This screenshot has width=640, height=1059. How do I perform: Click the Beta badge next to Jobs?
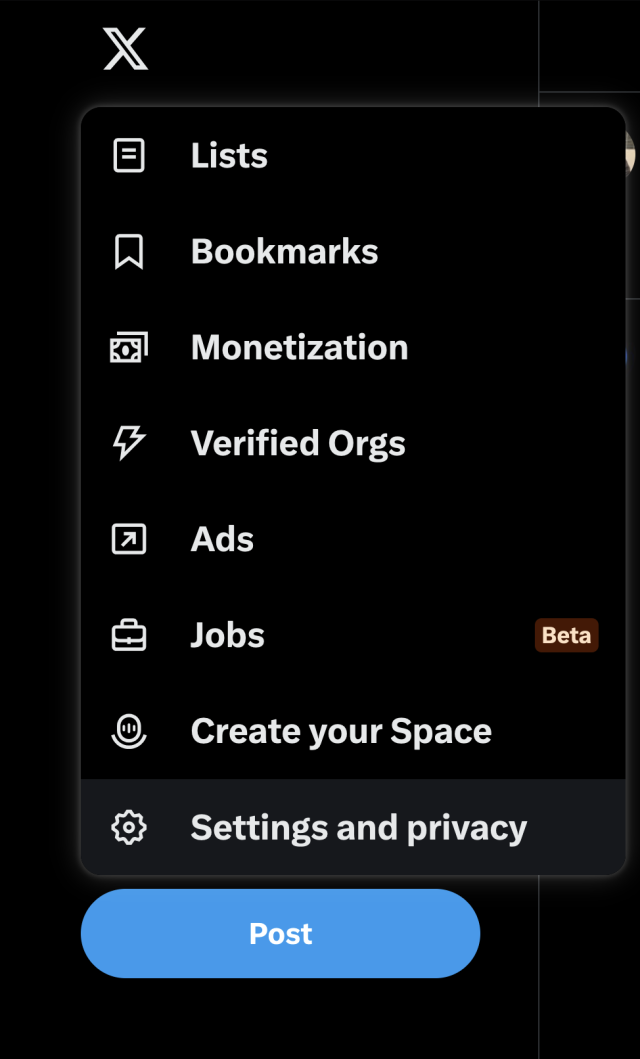tap(566, 635)
